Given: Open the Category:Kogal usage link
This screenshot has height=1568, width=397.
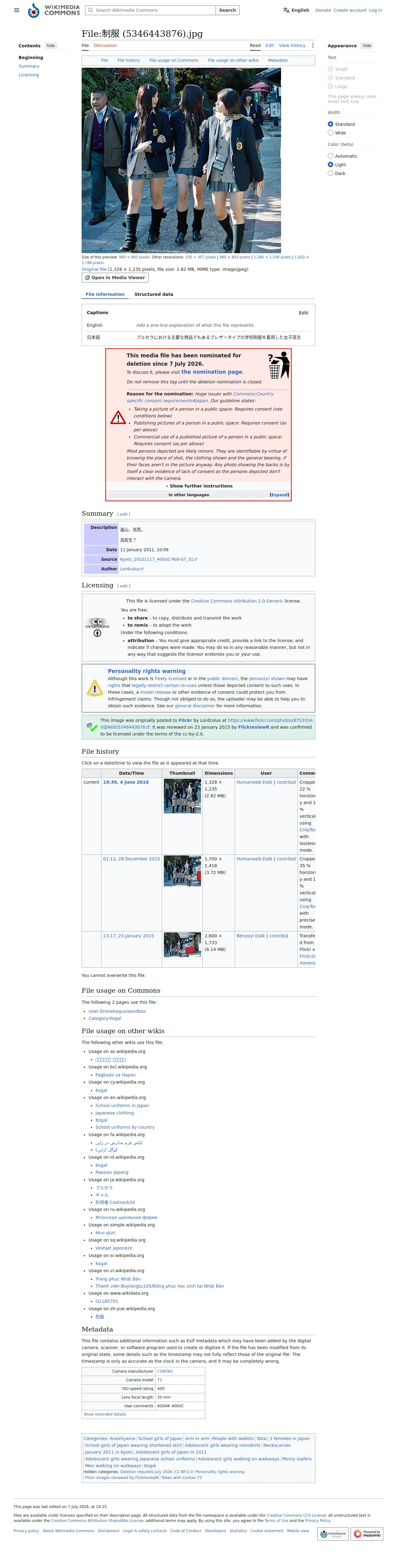Looking at the screenshot, I should coord(105,1018).
